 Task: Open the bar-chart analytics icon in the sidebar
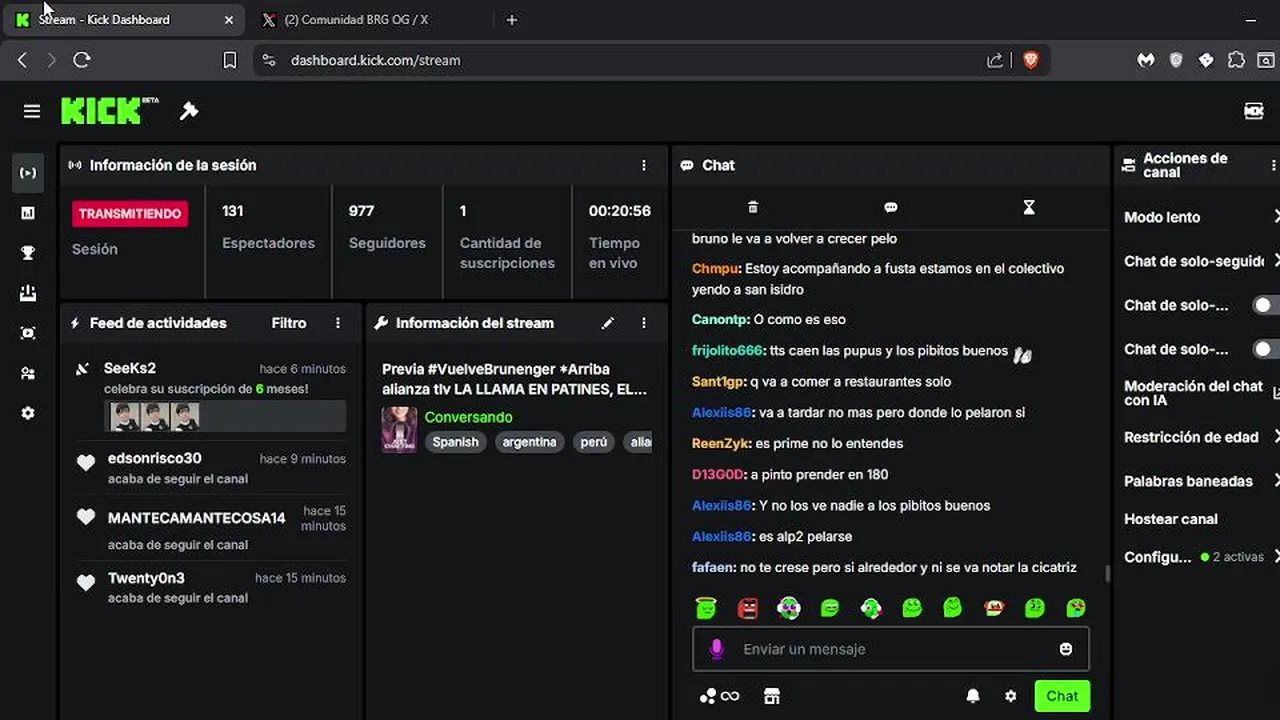pyautogui.click(x=28, y=213)
